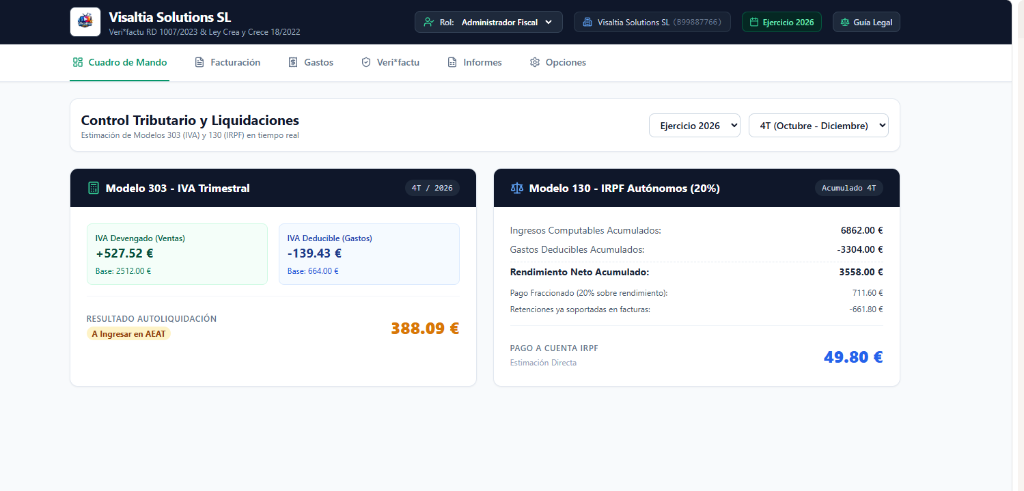Viewport: 1024px width, 491px height.
Task: Click the receipt icon next to Gastos
Action: pyautogui.click(x=293, y=63)
